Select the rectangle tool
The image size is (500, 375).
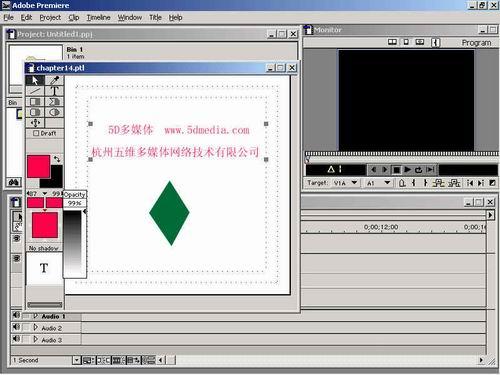click(x=35, y=102)
